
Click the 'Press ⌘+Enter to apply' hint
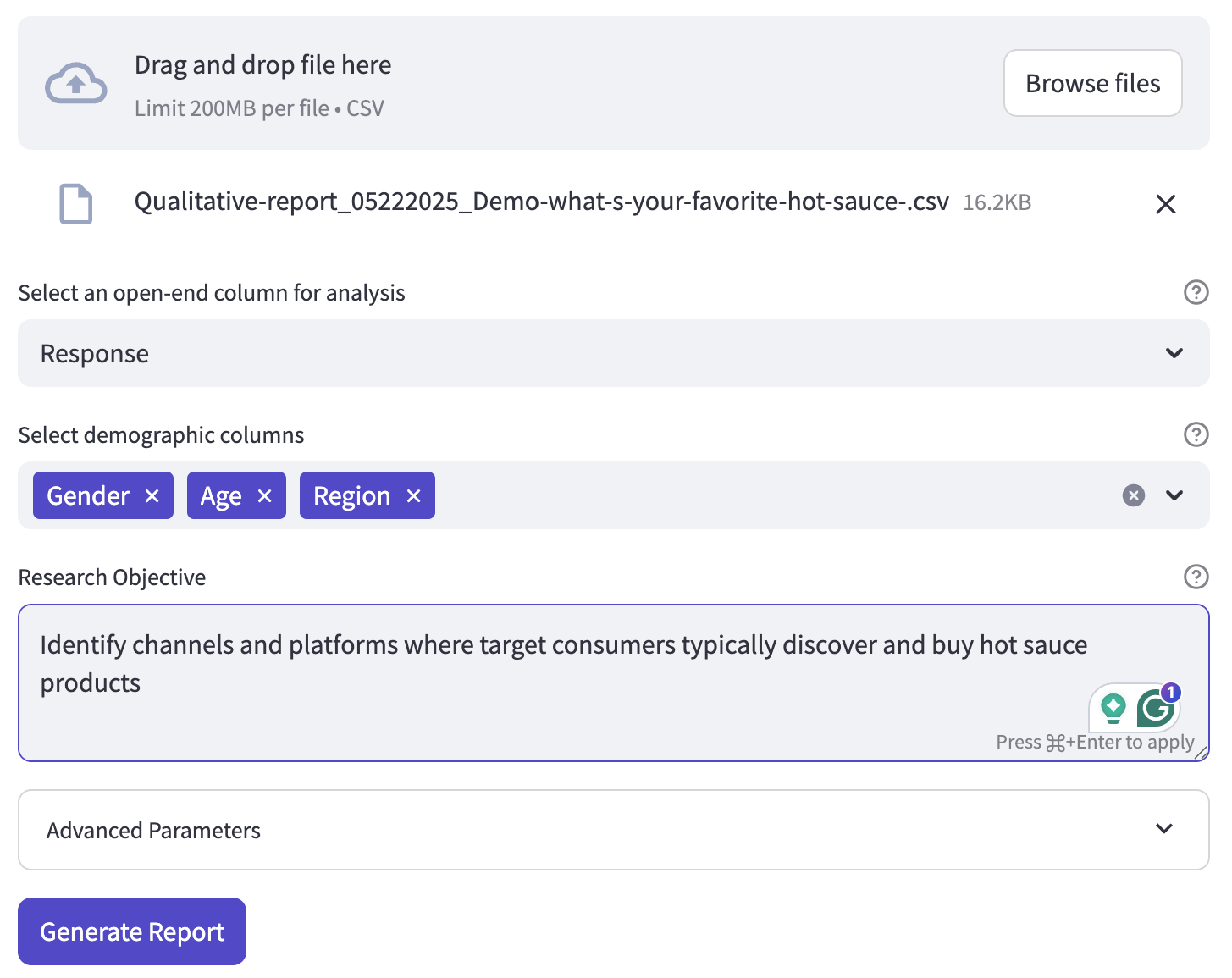pos(1095,743)
